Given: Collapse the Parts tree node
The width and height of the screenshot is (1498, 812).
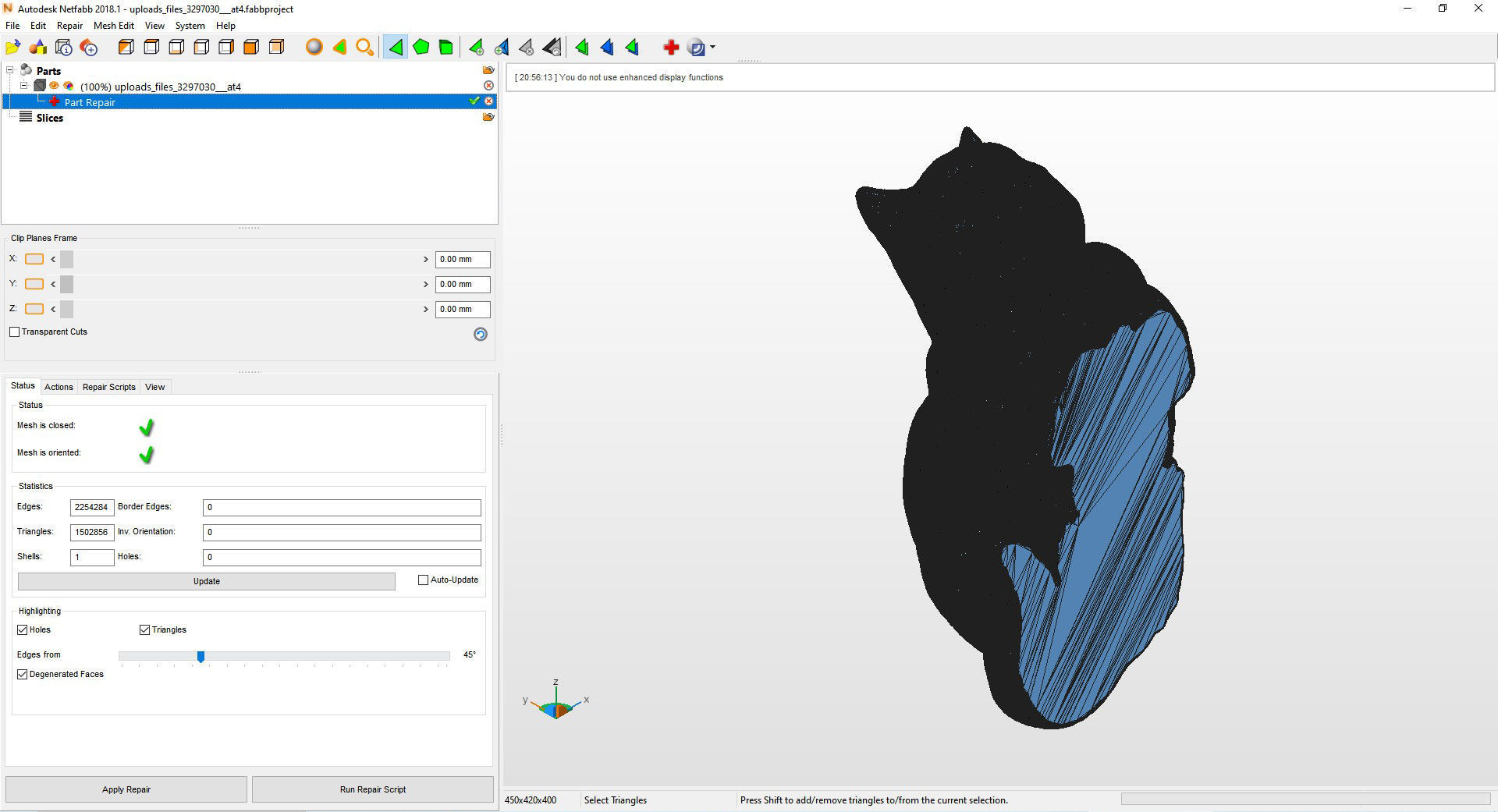Looking at the screenshot, I should pyautogui.click(x=10, y=70).
